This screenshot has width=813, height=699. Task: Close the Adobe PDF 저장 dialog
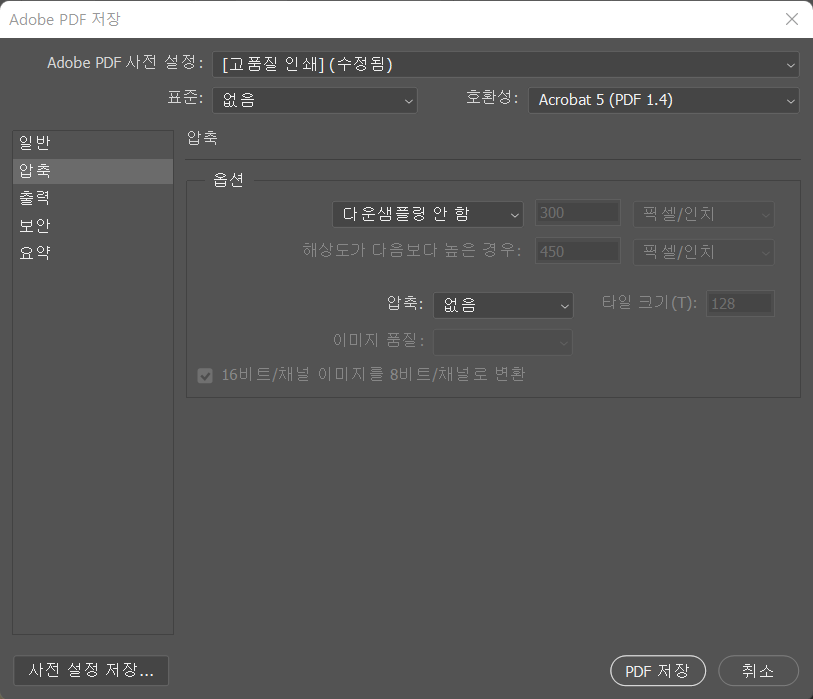792,19
